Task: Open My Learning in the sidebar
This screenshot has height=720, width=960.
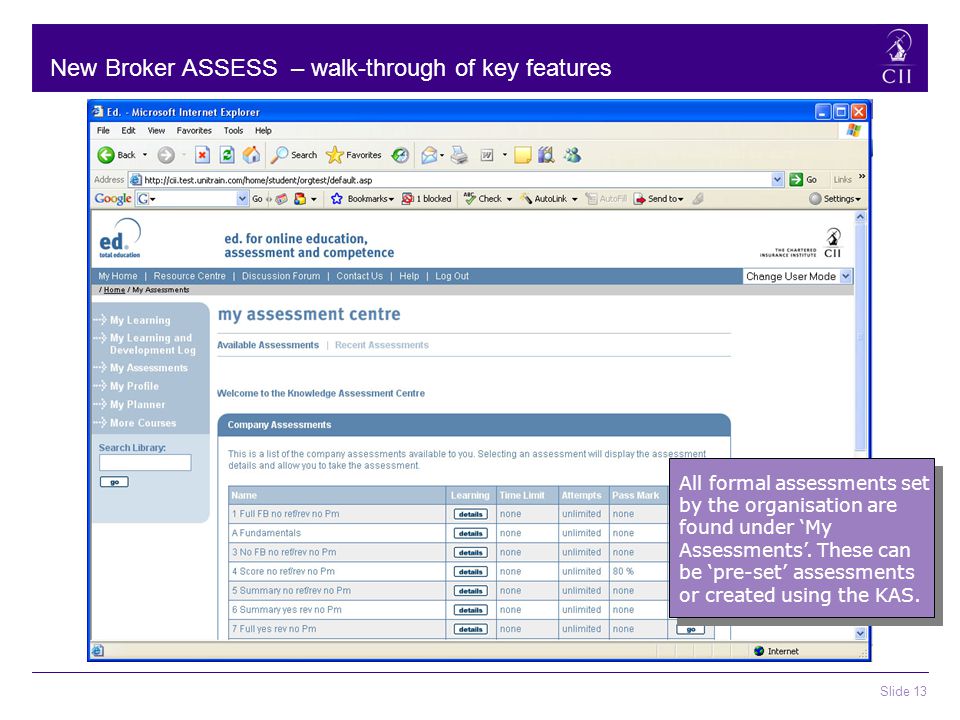Action: click(140, 320)
